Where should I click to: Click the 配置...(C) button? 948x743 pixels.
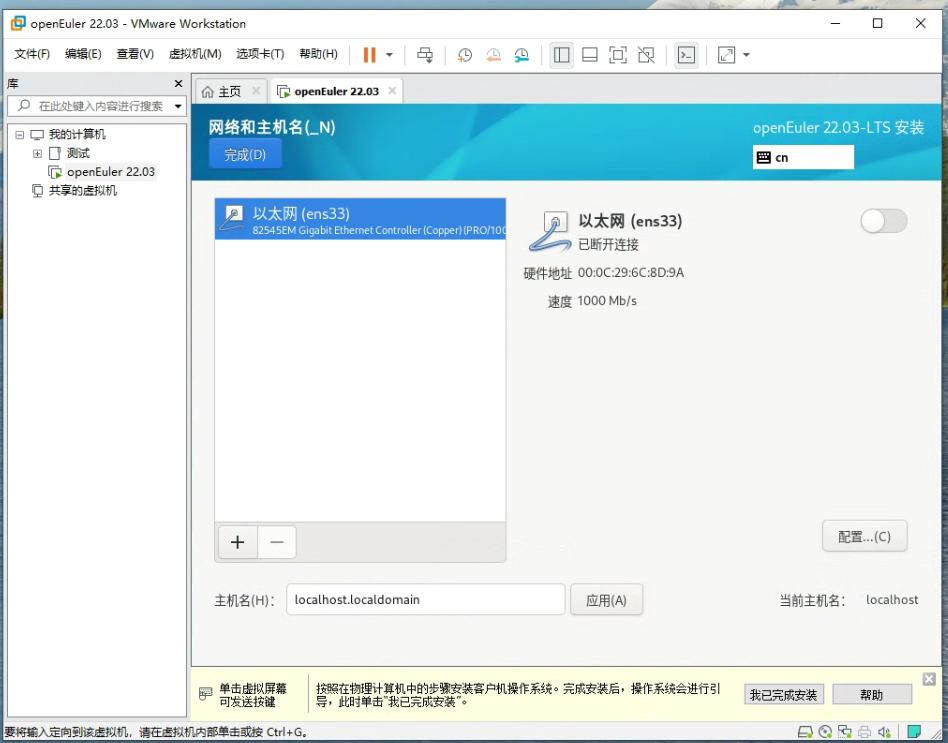[865, 536]
